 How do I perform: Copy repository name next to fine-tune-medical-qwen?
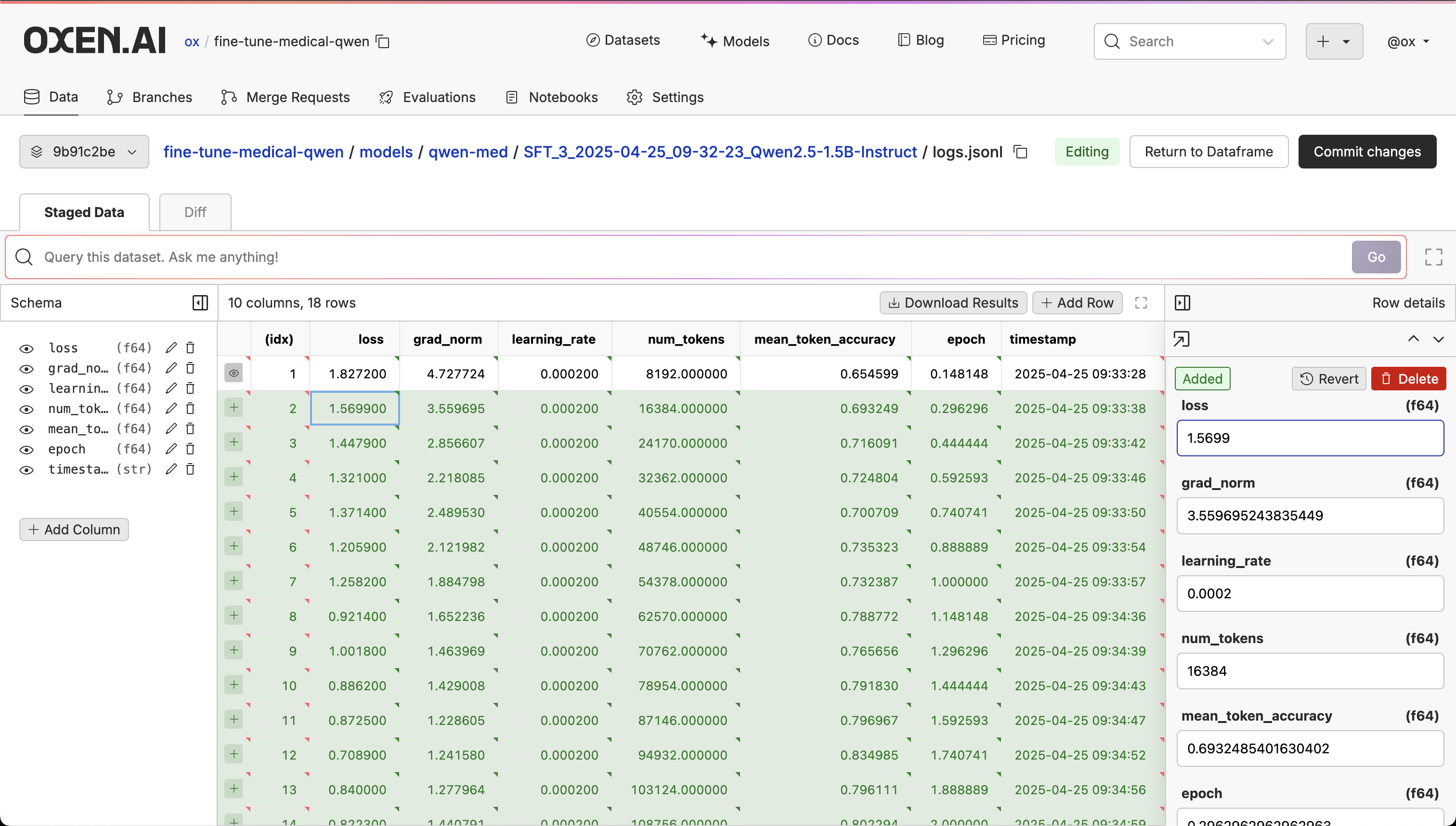(x=383, y=41)
